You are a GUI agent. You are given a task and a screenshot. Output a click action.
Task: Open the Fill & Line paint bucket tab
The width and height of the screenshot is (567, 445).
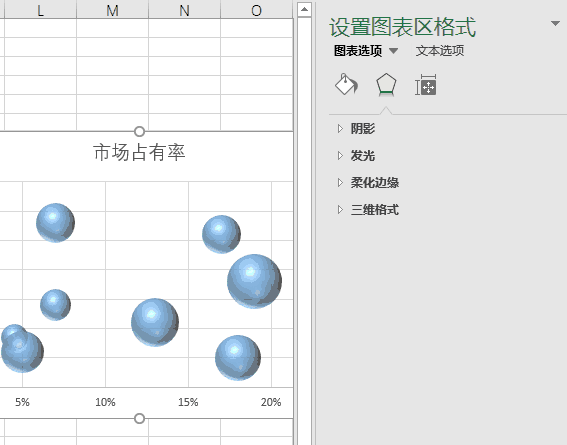pos(346,85)
